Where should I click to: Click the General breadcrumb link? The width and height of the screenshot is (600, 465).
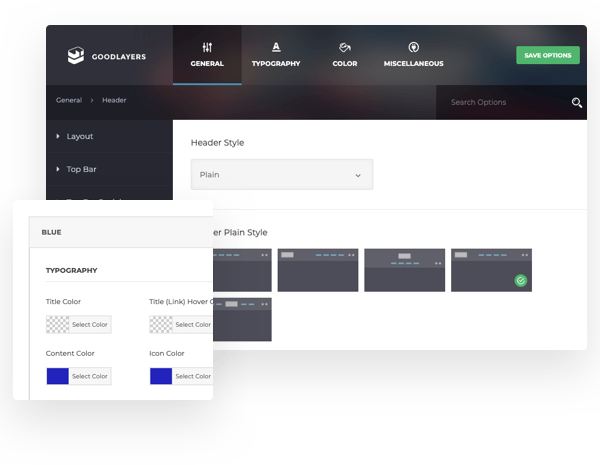pyautogui.click(x=68, y=101)
